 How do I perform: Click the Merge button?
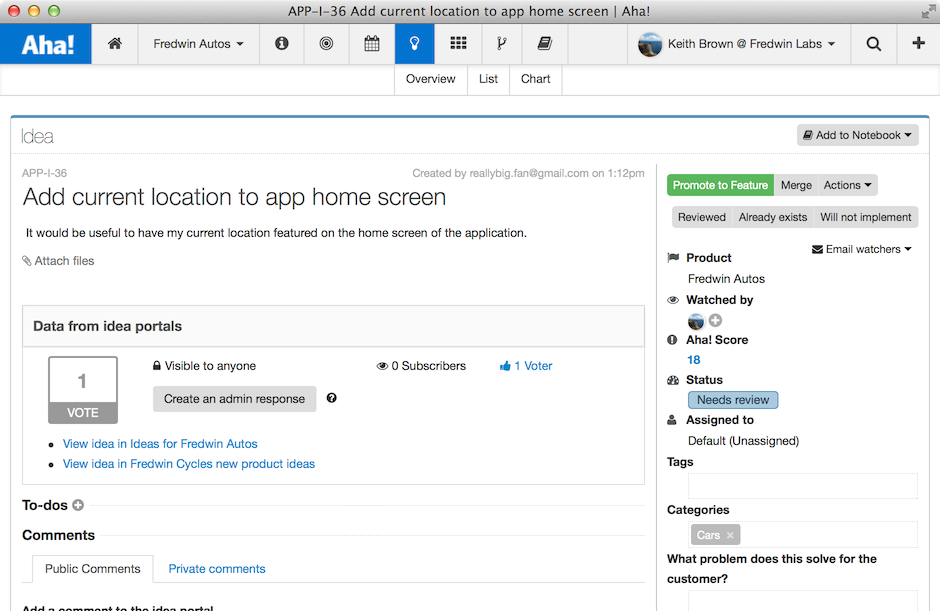tap(796, 185)
